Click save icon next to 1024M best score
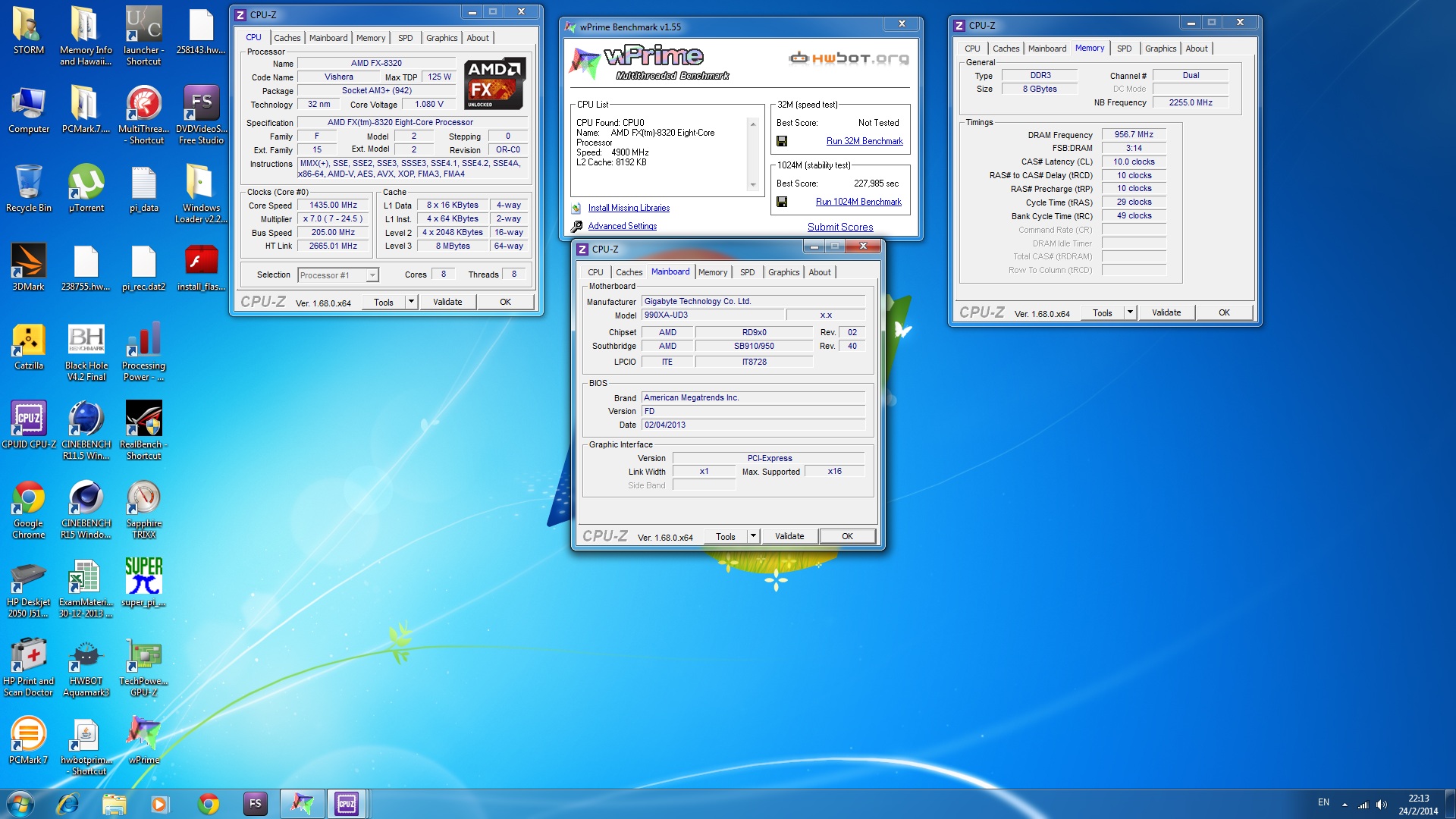 [x=782, y=202]
